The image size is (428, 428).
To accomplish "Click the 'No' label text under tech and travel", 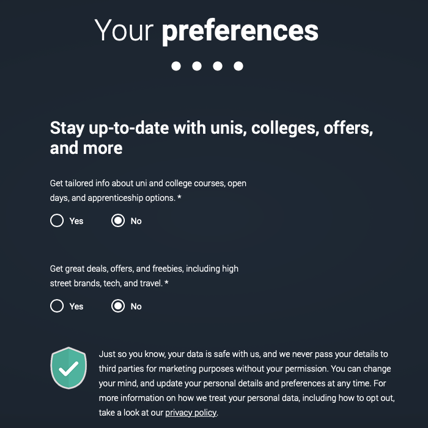I will 136,306.
